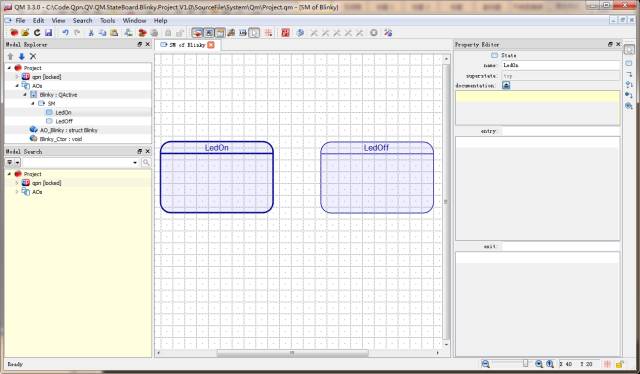
Task: Click the grid snap toolbar icon
Action: click(268, 33)
